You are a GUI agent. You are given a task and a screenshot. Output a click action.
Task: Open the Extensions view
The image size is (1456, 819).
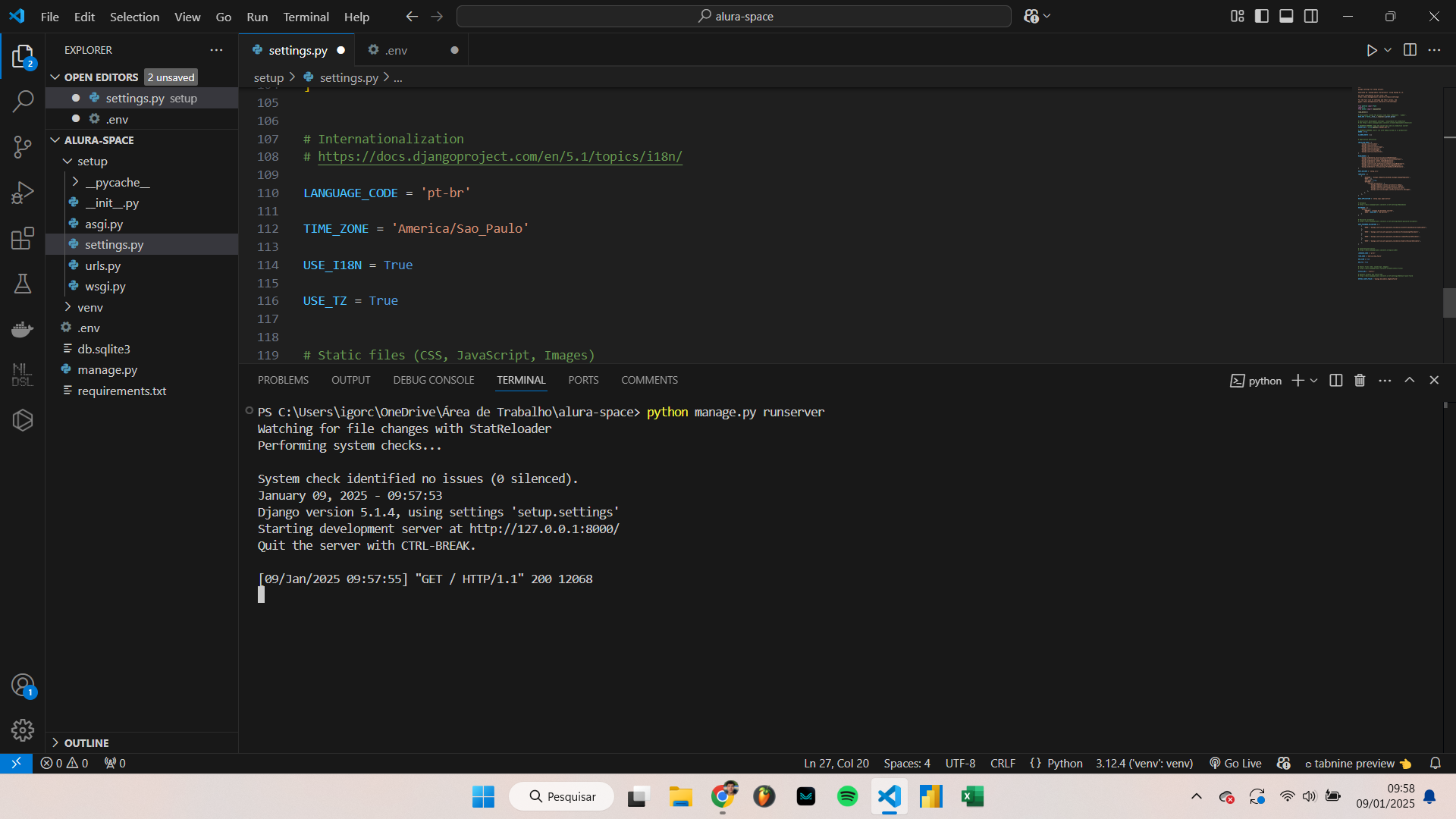23,238
